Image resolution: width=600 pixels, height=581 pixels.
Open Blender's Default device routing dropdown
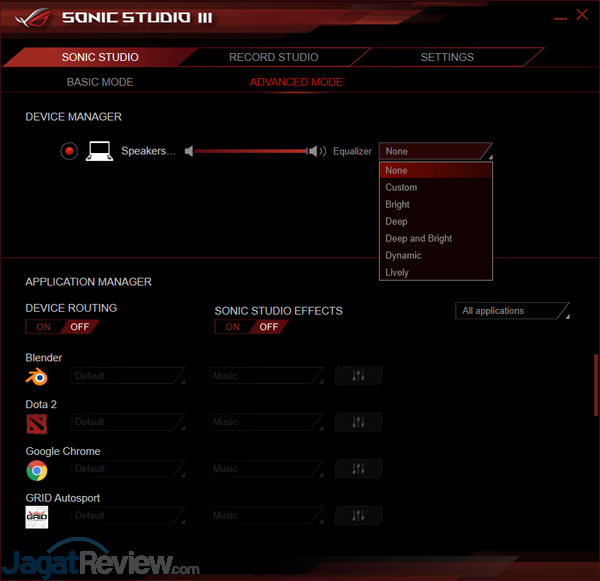(128, 375)
